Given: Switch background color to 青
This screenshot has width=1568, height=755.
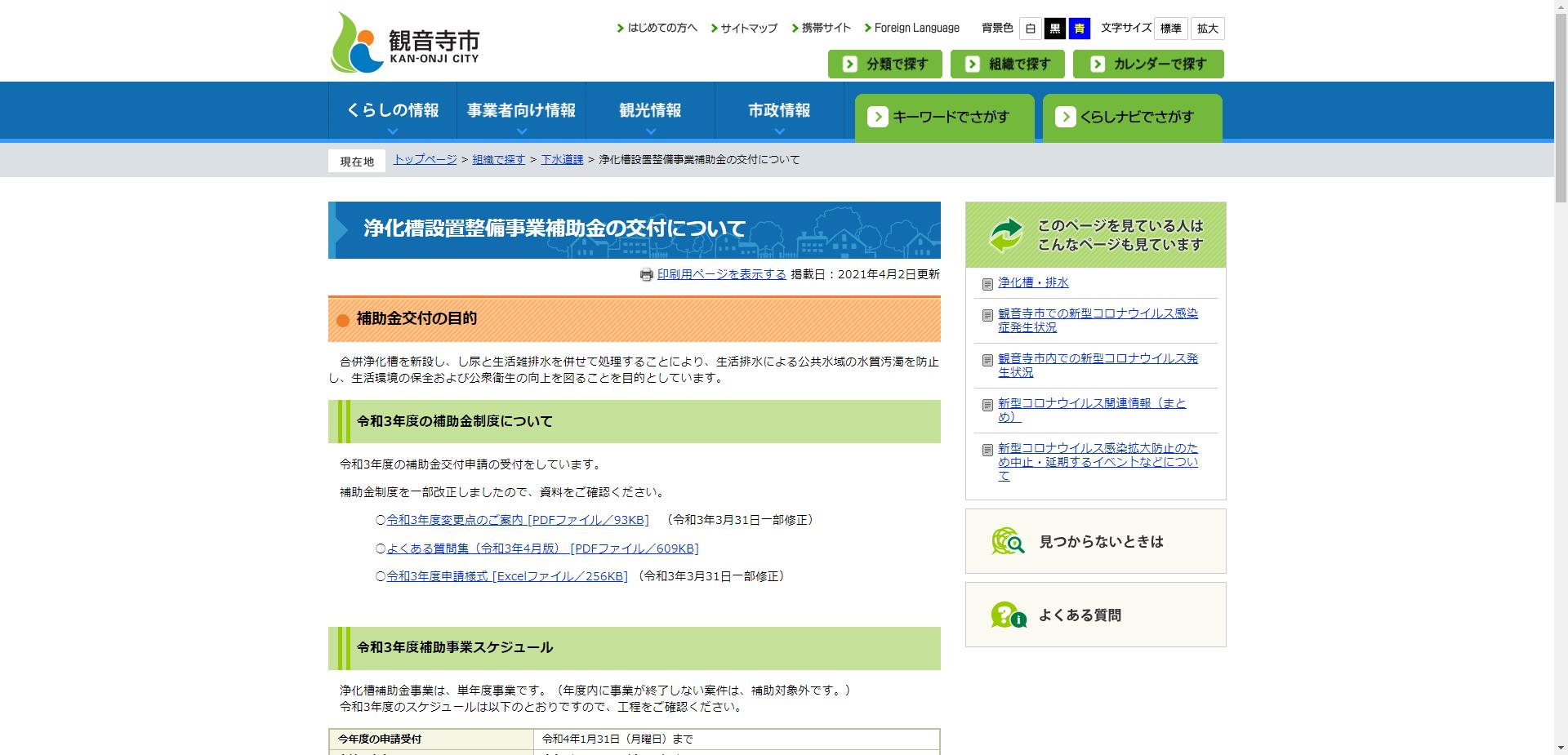Looking at the screenshot, I should pos(1080,28).
